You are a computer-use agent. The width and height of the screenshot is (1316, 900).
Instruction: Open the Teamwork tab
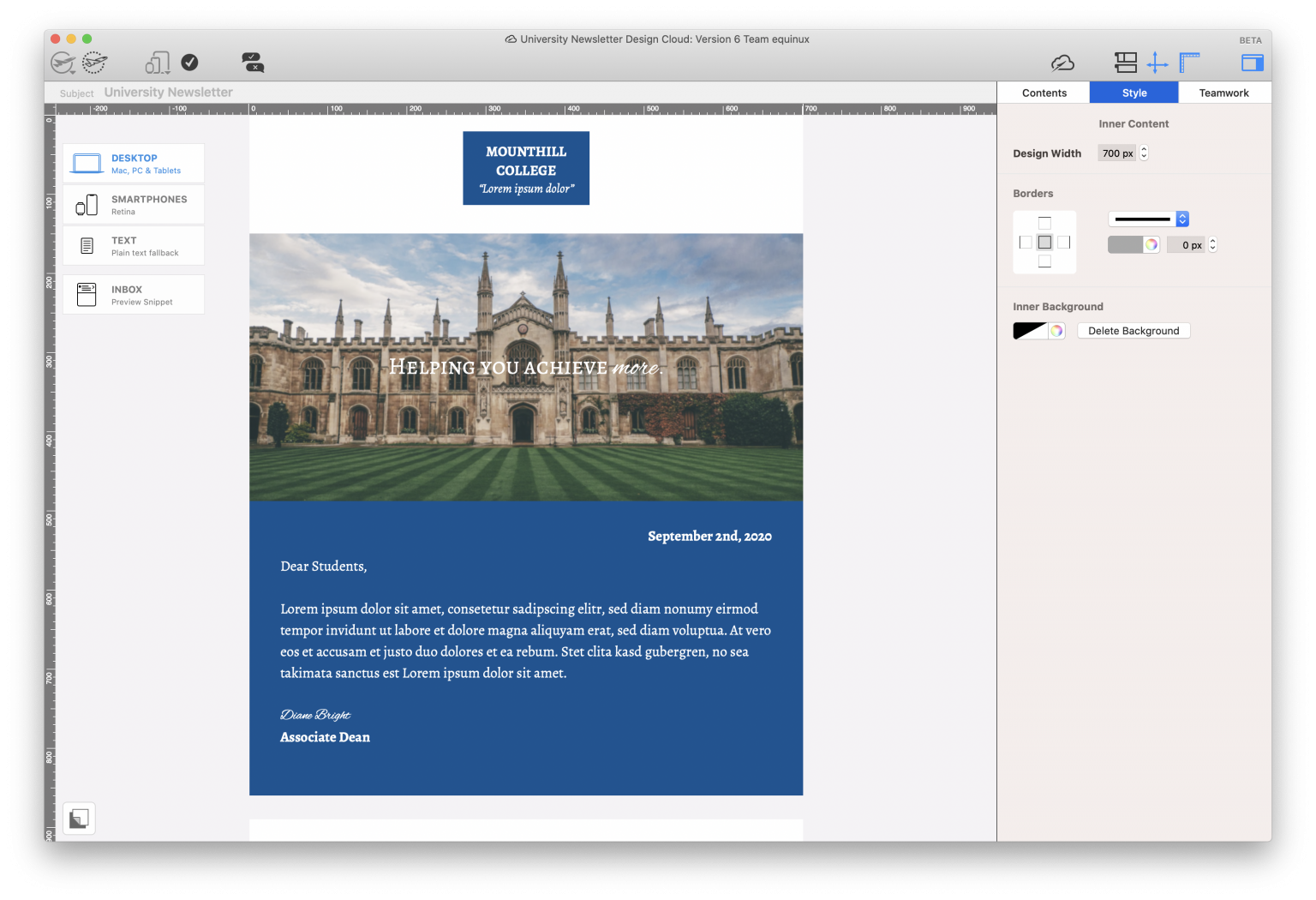tap(1223, 92)
